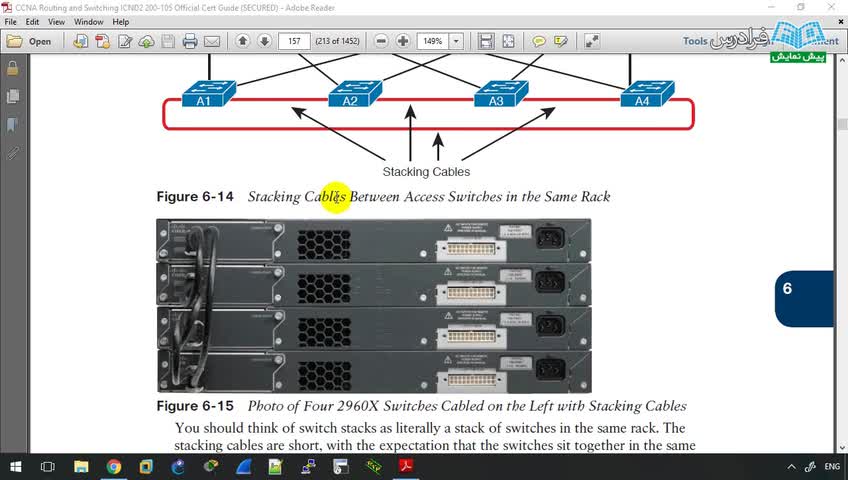Click the scrolling mode fit-width icon
This screenshot has width=848, height=480.
tap(486, 41)
